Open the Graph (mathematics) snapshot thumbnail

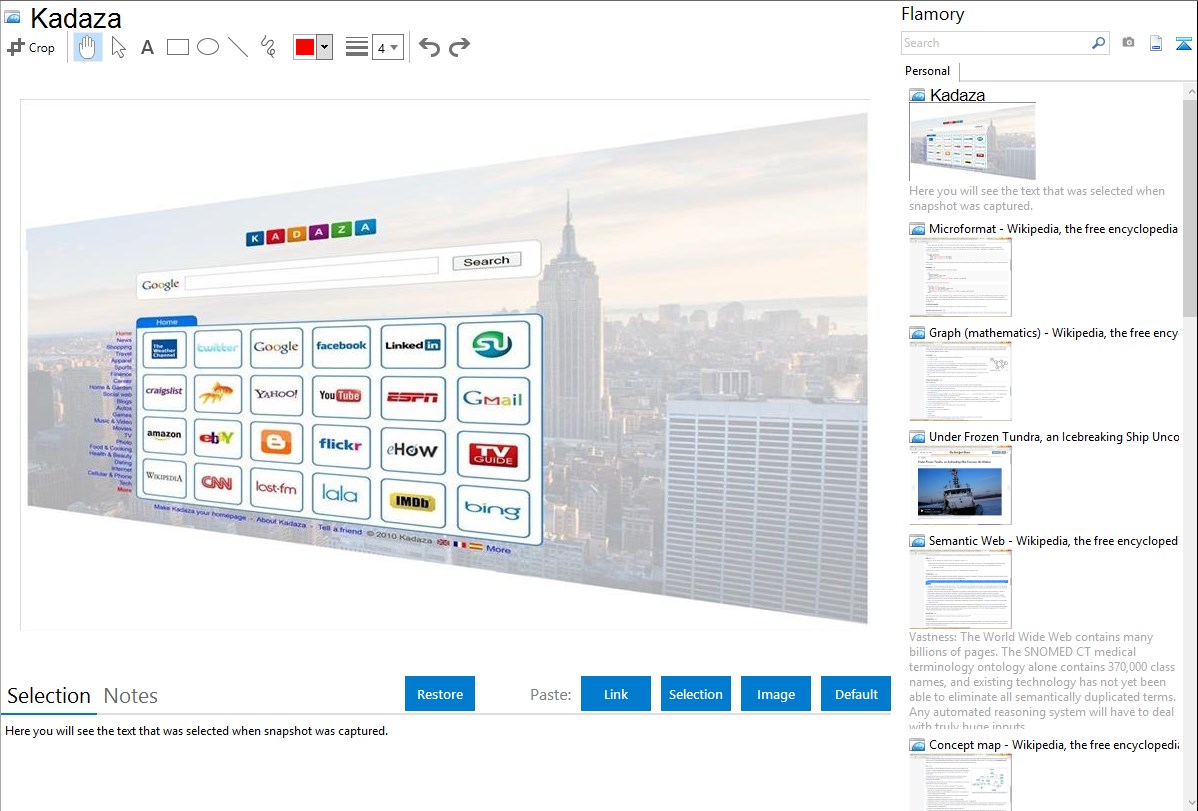coord(960,381)
